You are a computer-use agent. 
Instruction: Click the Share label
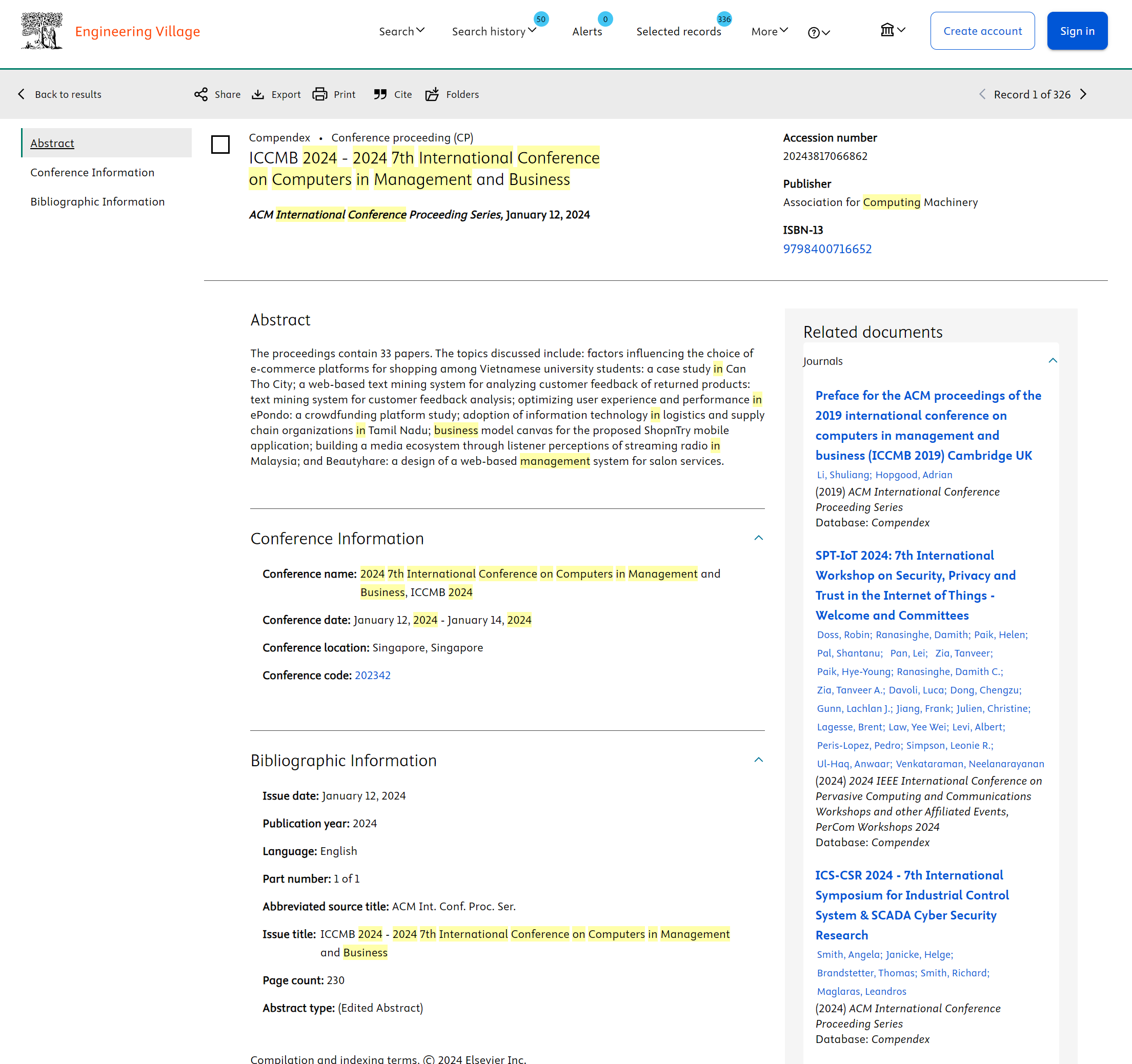coord(227,94)
